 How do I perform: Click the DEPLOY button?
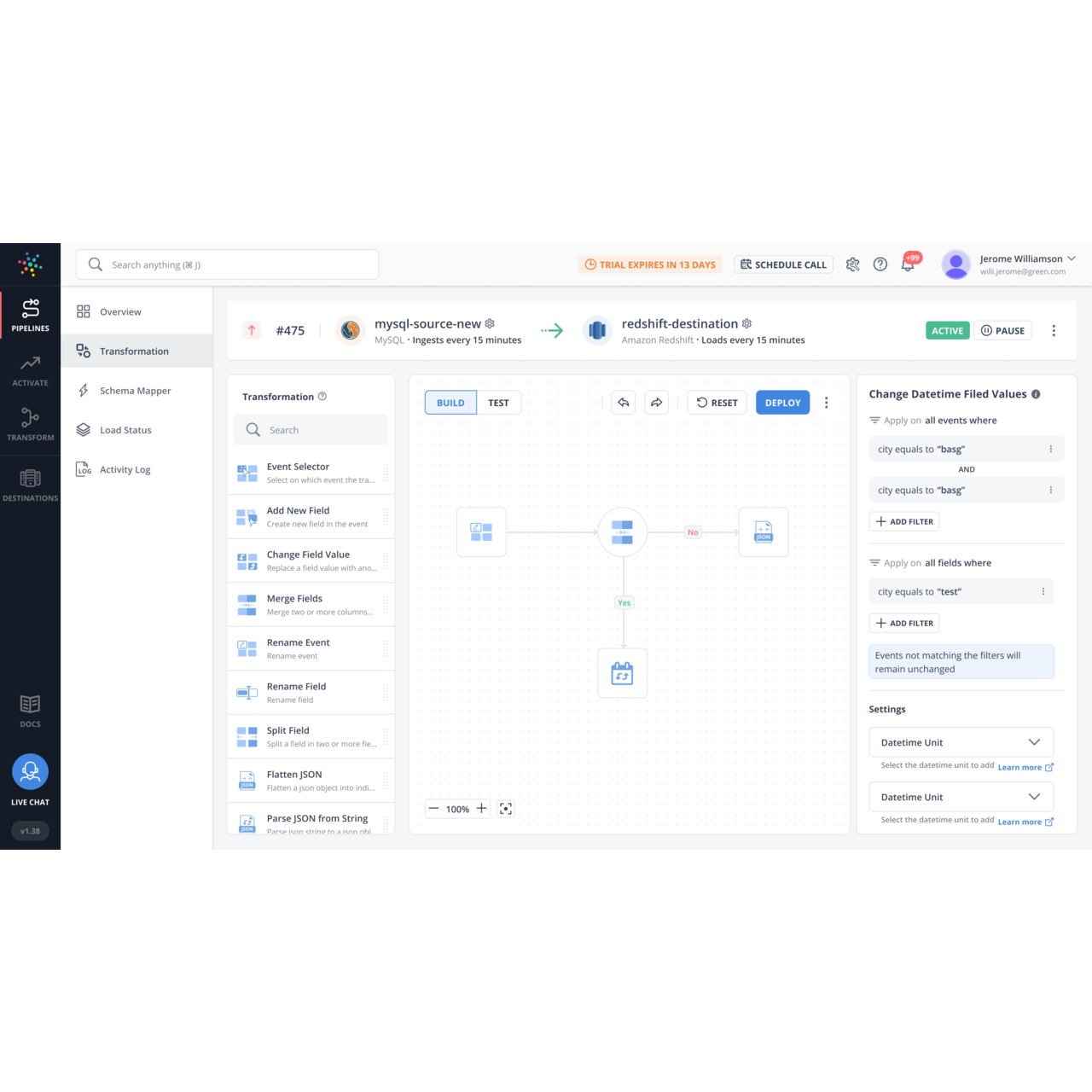coord(782,403)
